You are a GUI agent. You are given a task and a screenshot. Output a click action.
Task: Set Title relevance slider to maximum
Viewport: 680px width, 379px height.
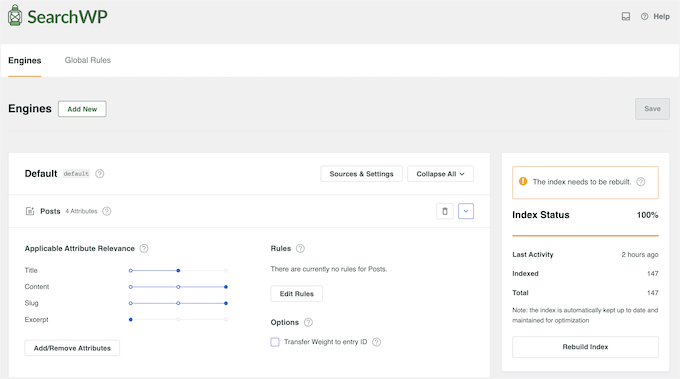click(226, 271)
